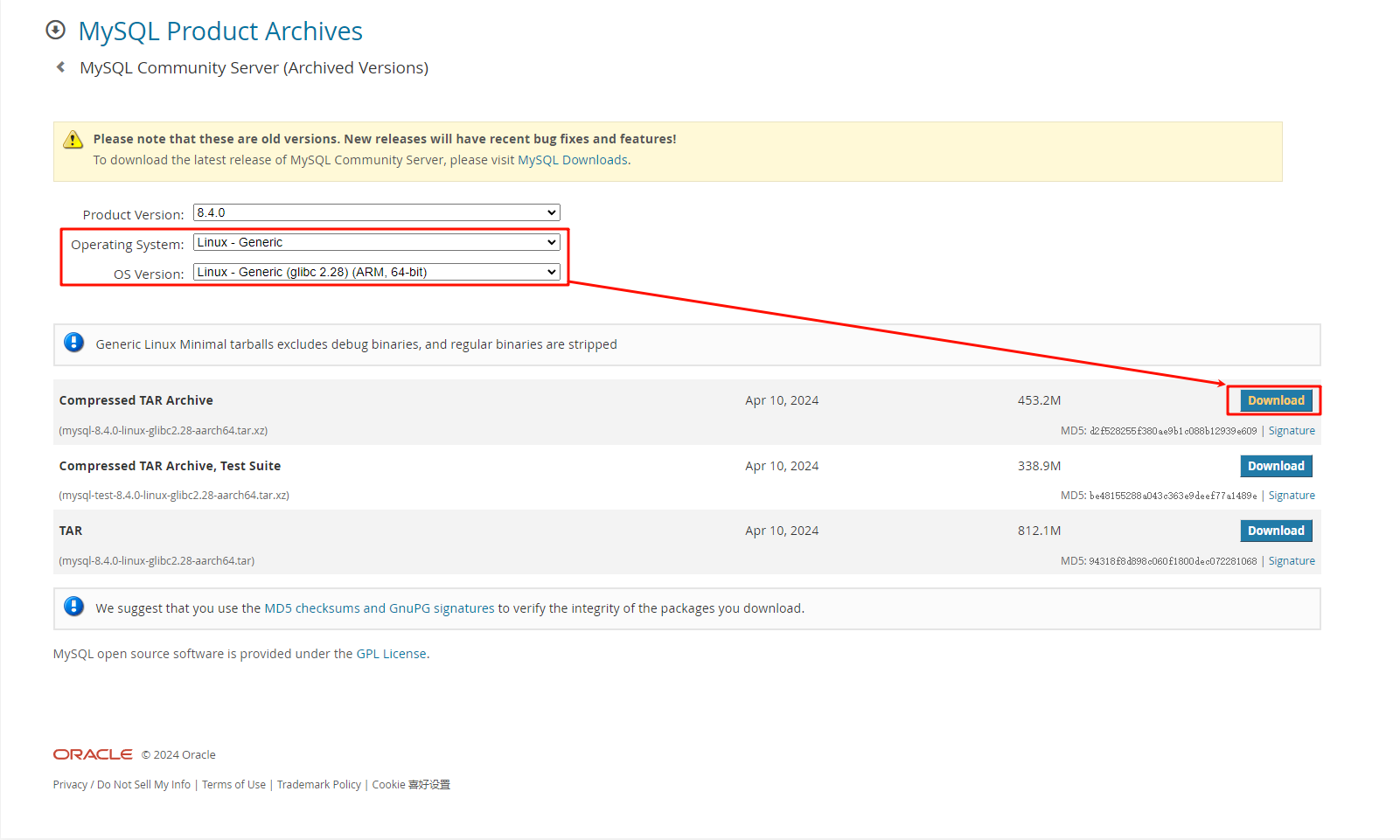Screen dimensions: 1400x840
Task: Visit the MySQL Downloads link
Action: (x=573, y=160)
